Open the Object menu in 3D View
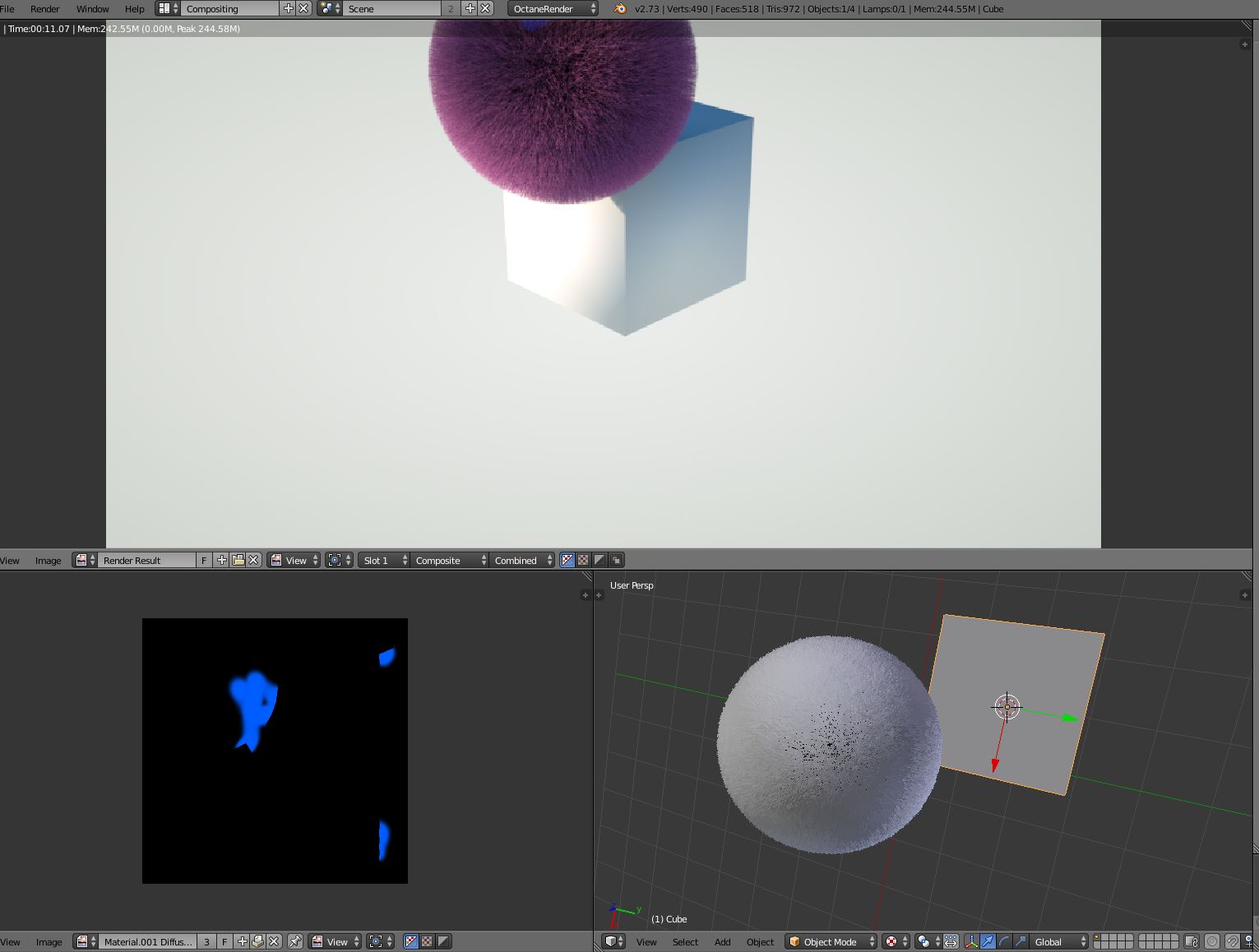Screen dimensions: 1259x952 click(760, 942)
